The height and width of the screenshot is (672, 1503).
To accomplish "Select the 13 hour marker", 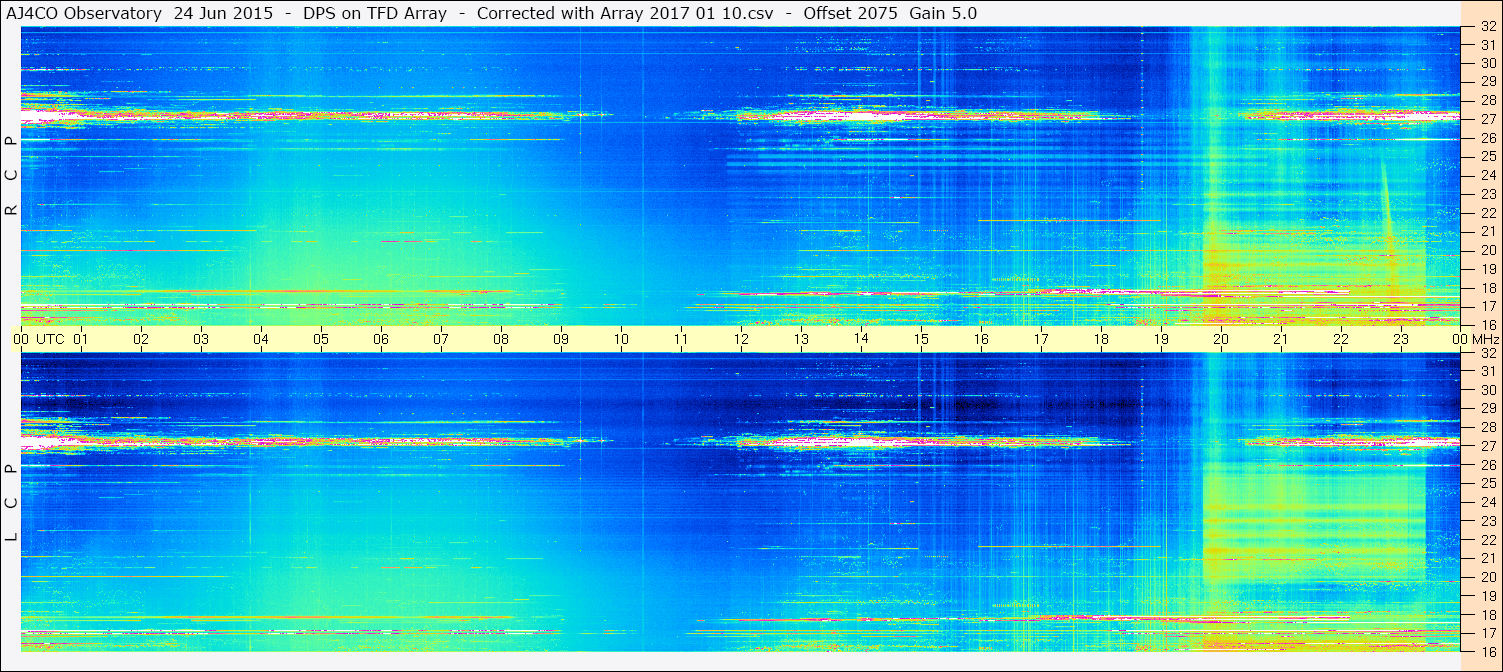I will click(801, 339).
